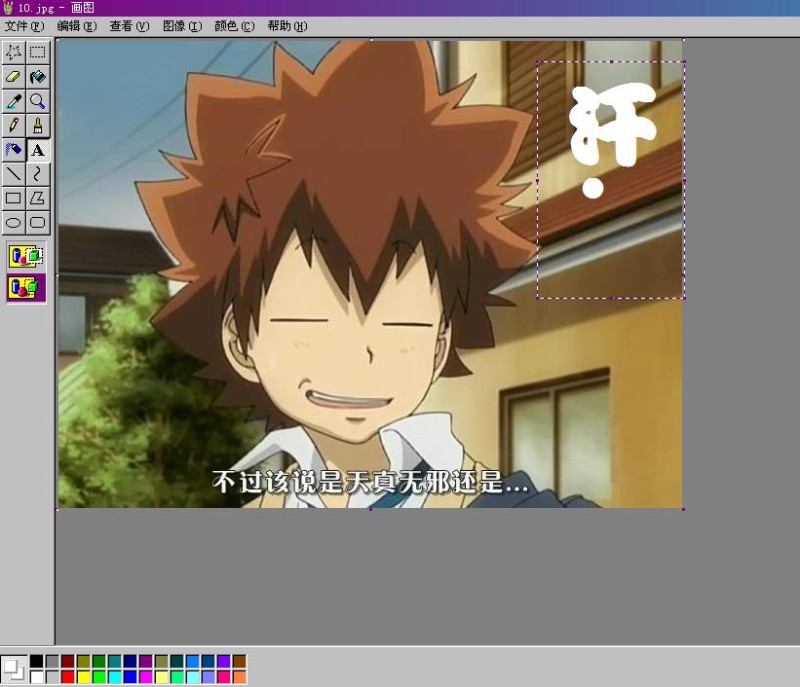
Task: Open the 颜色(C) menu
Action: coord(234,26)
